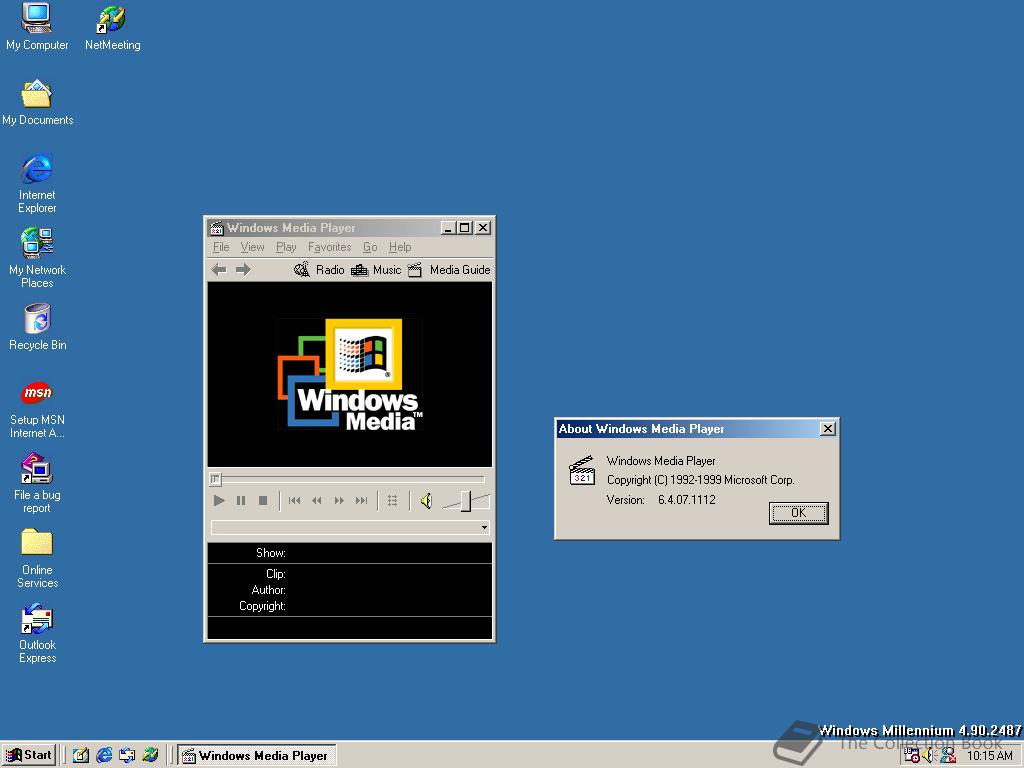Select the Online Services folder icon
Screen dimensions: 1024x768
click(37, 558)
